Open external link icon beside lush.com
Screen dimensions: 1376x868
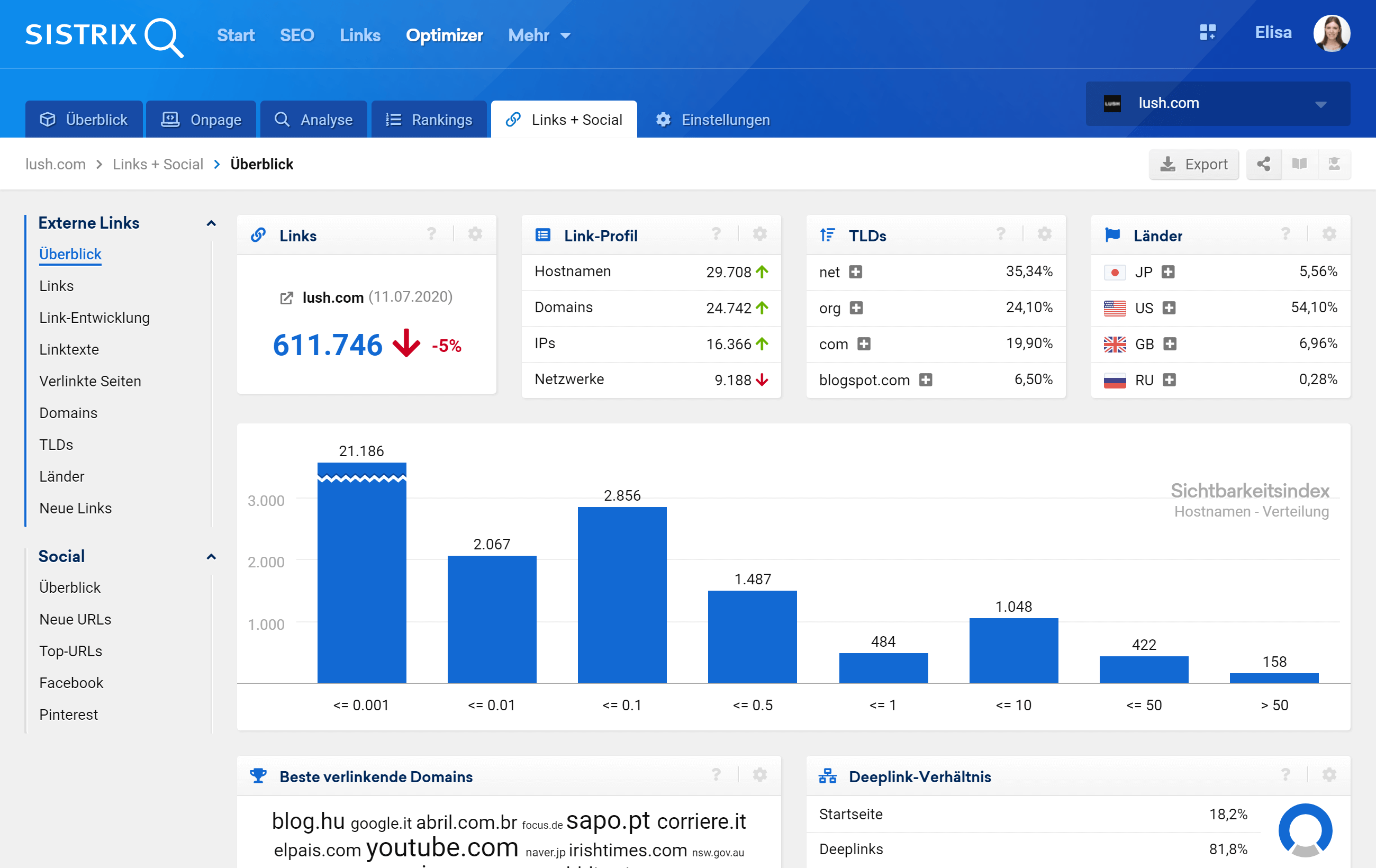click(x=286, y=299)
